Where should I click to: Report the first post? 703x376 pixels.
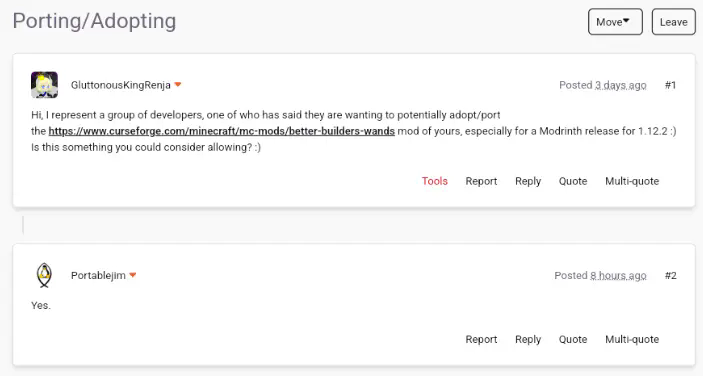481,181
